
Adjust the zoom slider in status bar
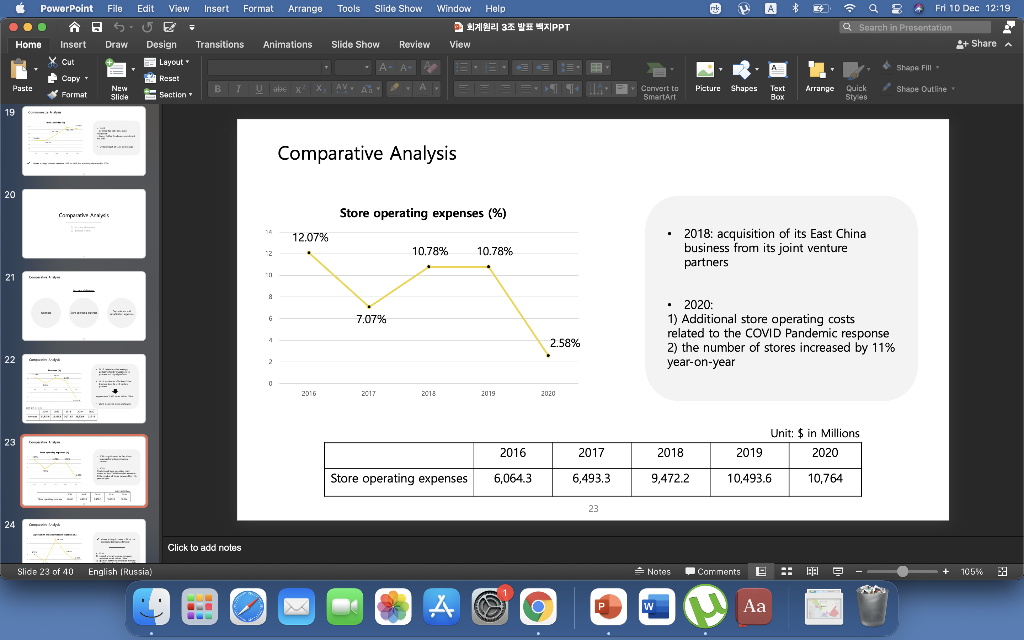click(x=900, y=571)
